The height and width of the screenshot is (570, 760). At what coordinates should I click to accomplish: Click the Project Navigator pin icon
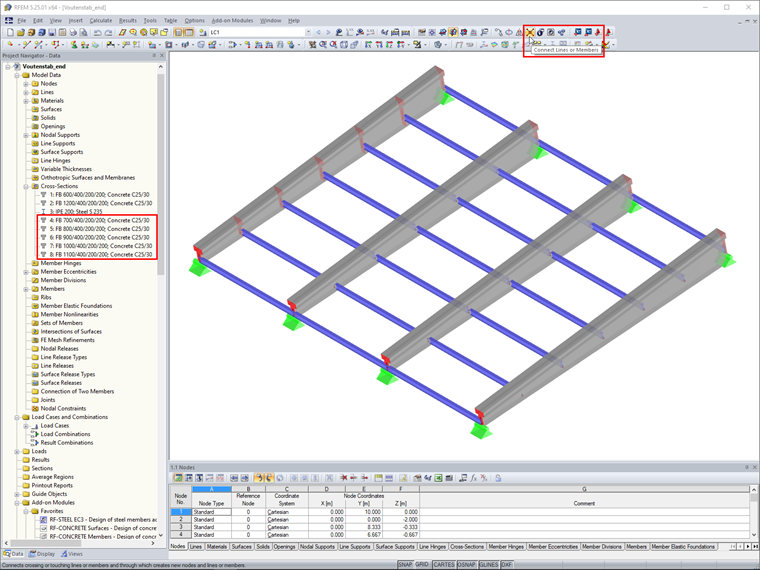tap(154, 56)
